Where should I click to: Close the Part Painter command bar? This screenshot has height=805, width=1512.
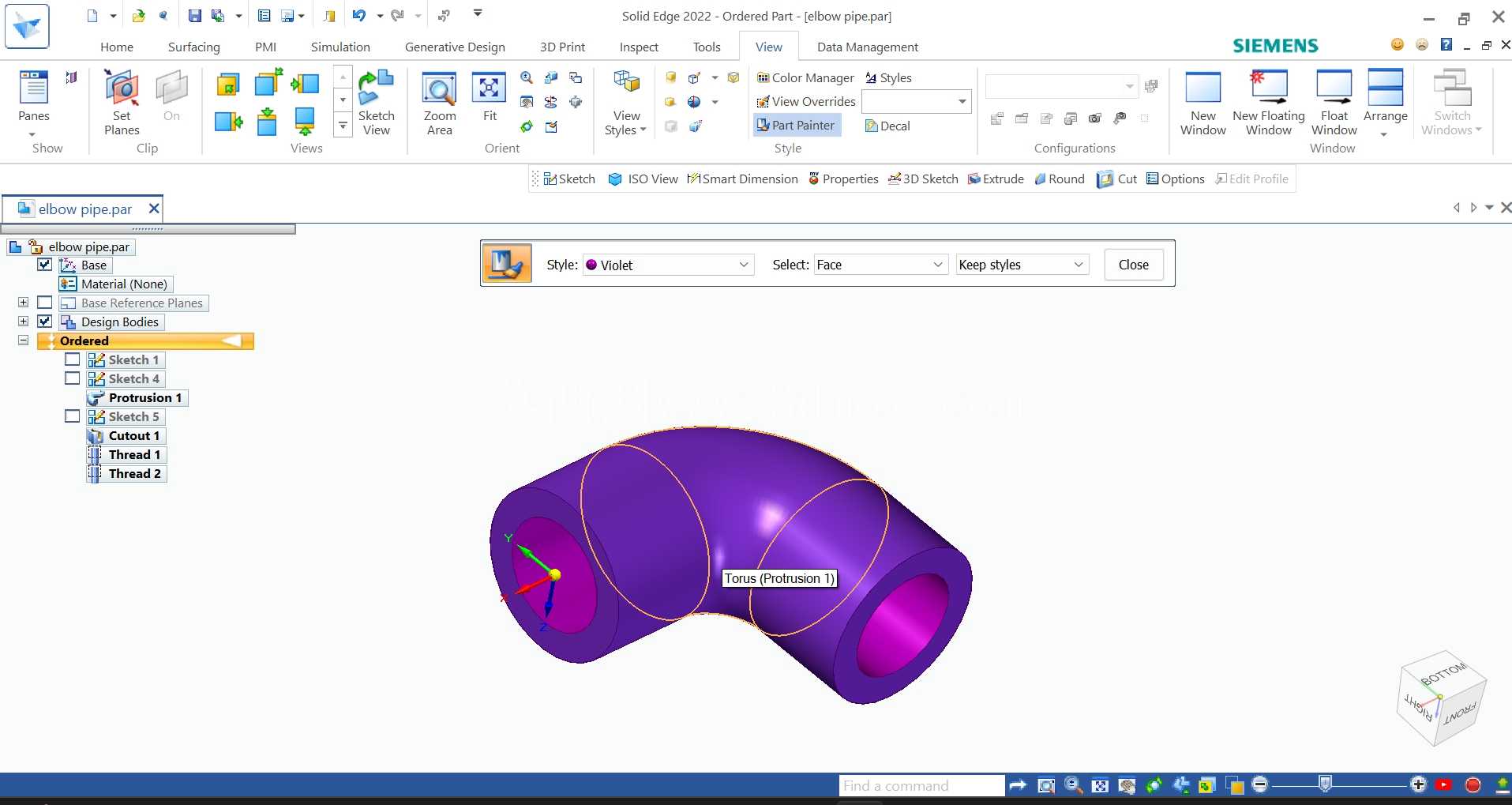(x=1134, y=265)
